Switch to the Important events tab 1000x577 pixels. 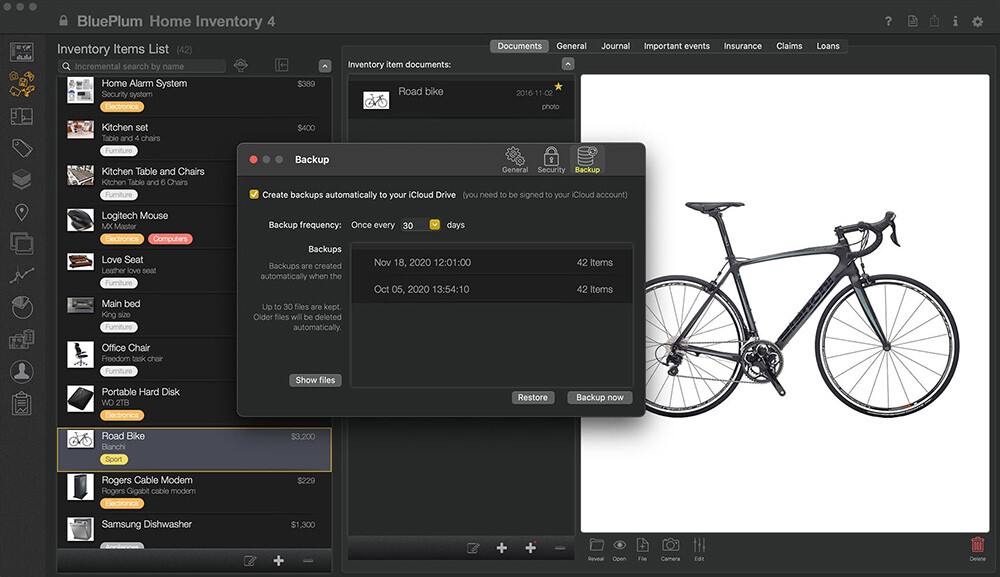point(677,46)
